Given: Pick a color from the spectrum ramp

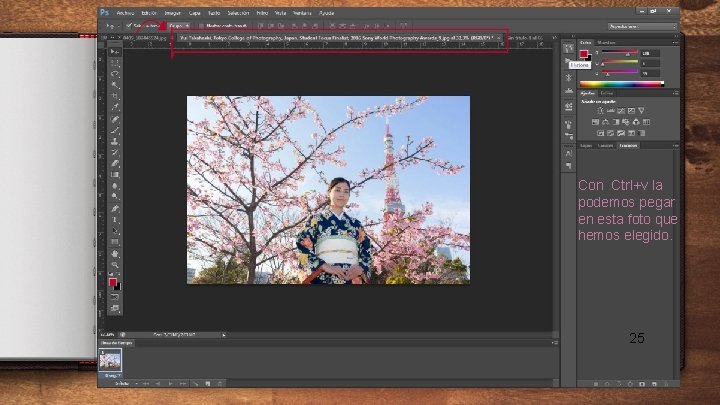Looking at the screenshot, I should click(622, 84).
